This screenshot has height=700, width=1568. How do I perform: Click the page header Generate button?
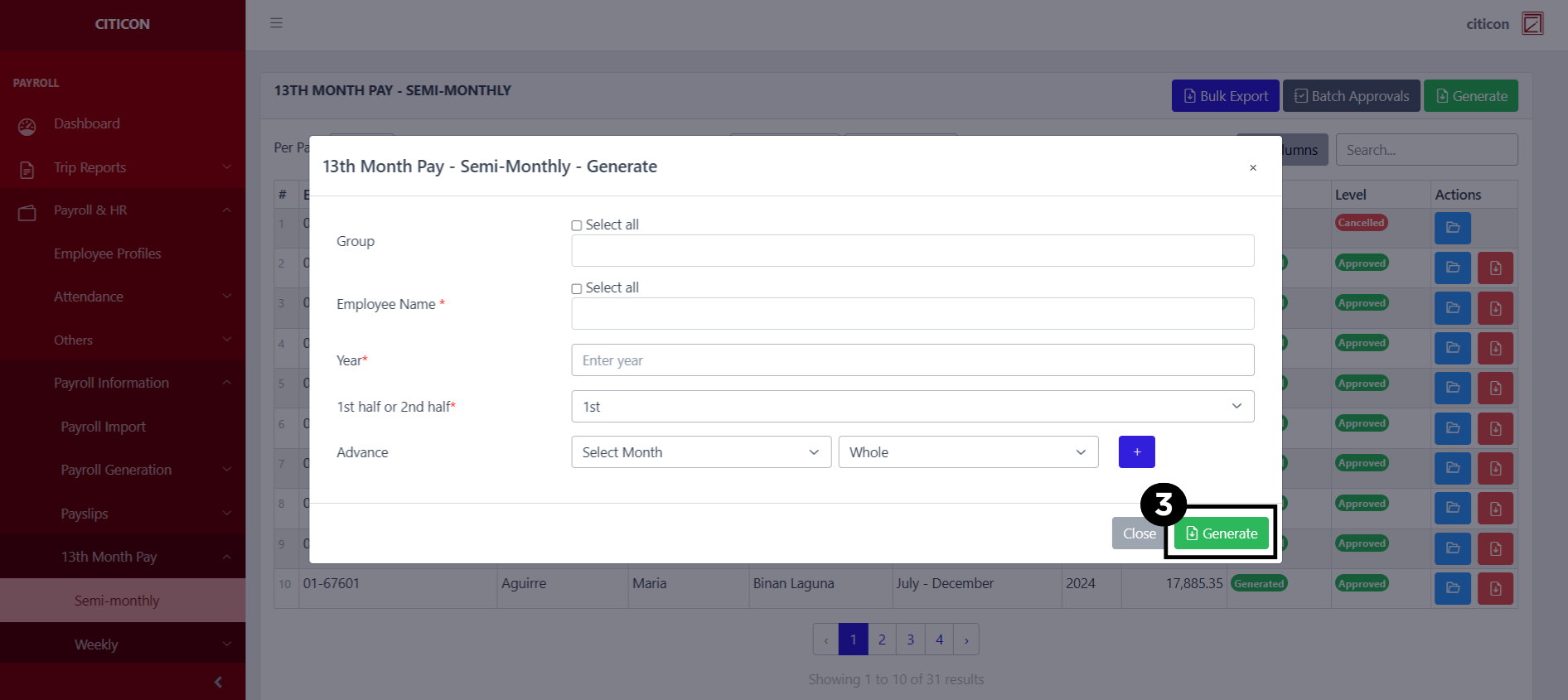pyautogui.click(x=1471, y=96)
